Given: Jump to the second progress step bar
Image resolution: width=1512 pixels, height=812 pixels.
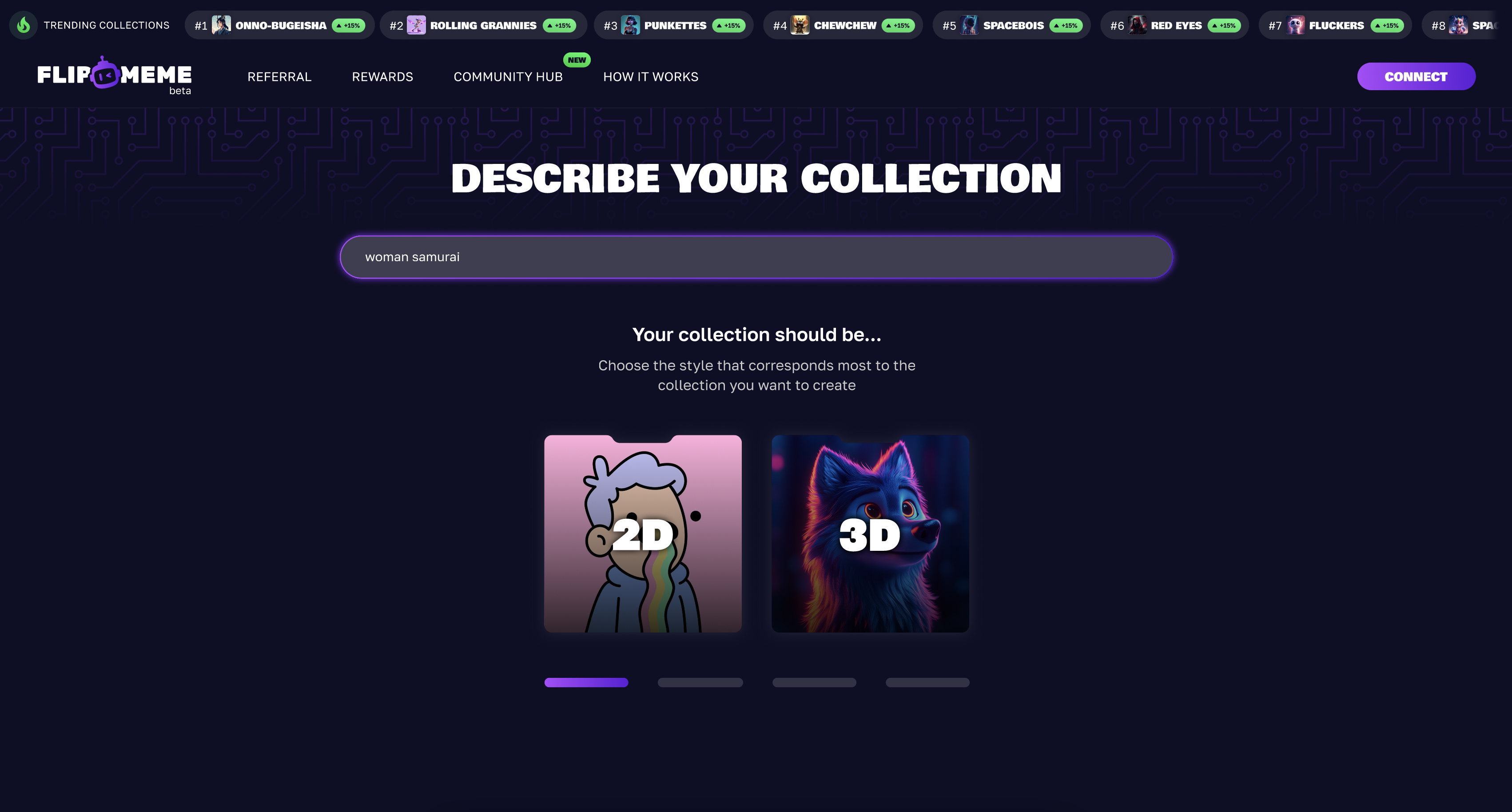Looking at the screenshot, I should point(700,682).
